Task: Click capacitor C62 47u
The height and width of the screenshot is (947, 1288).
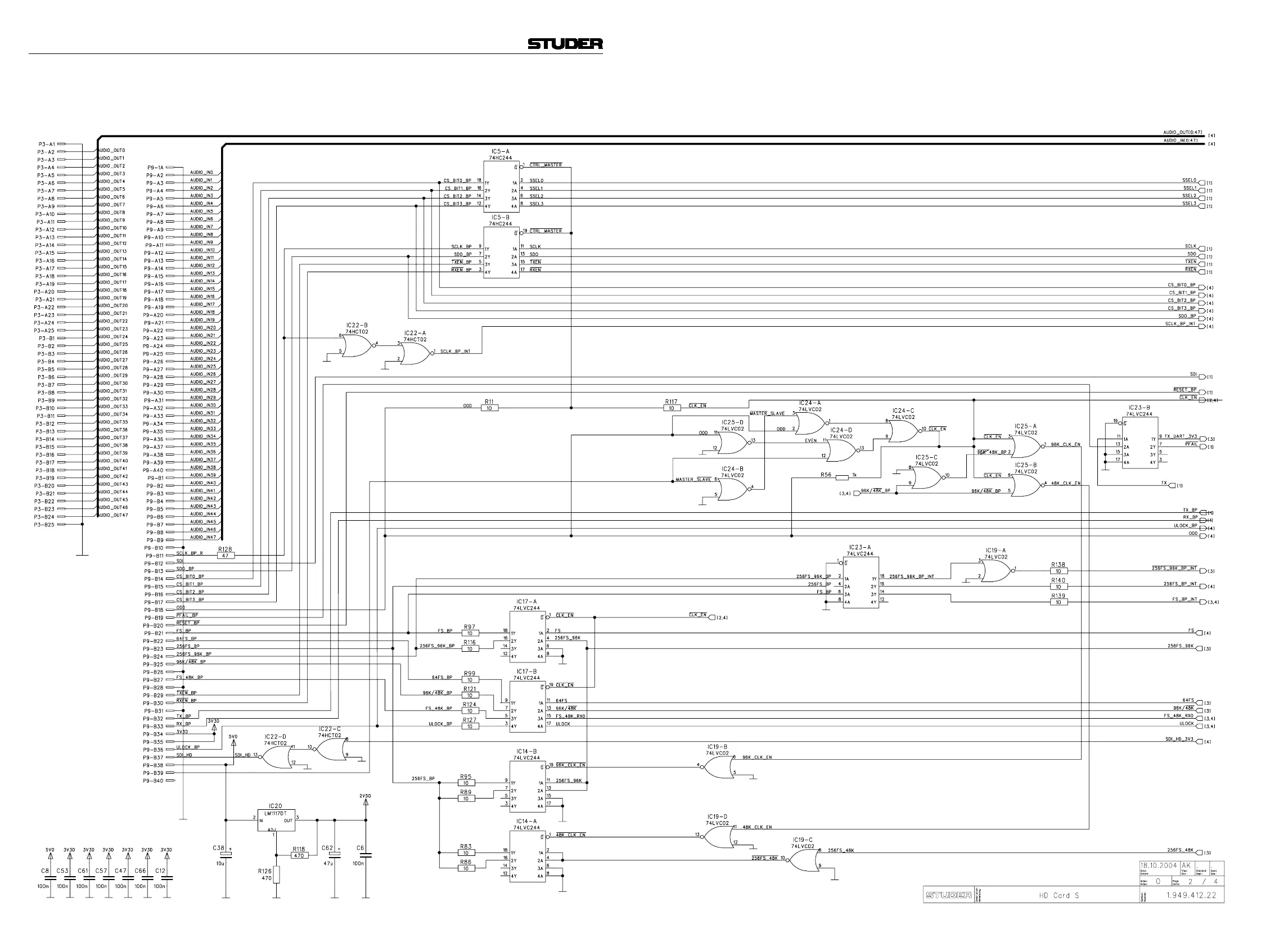Action: [335, 855]
